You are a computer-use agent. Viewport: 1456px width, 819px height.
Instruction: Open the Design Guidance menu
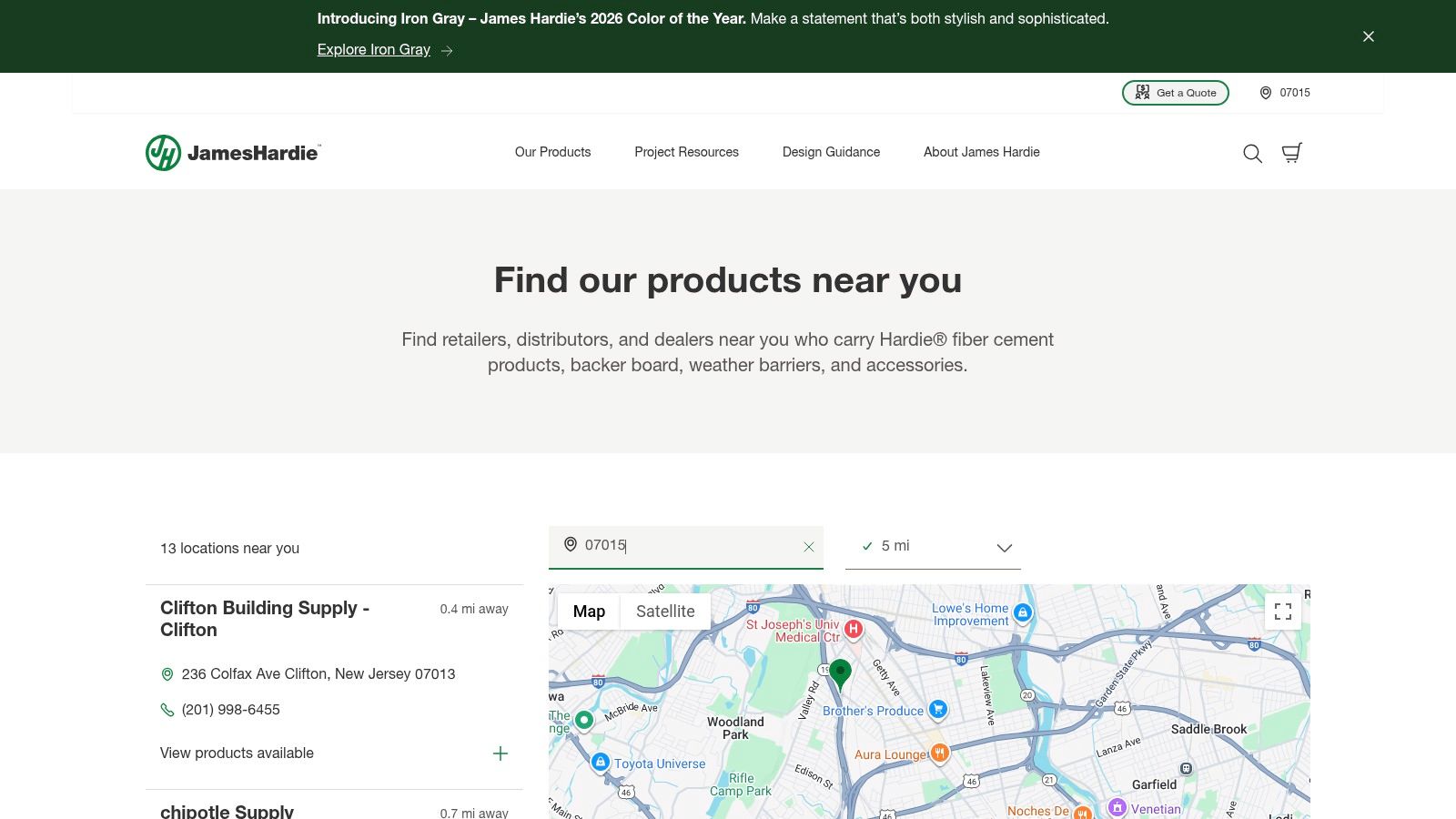tap(831, 152)
